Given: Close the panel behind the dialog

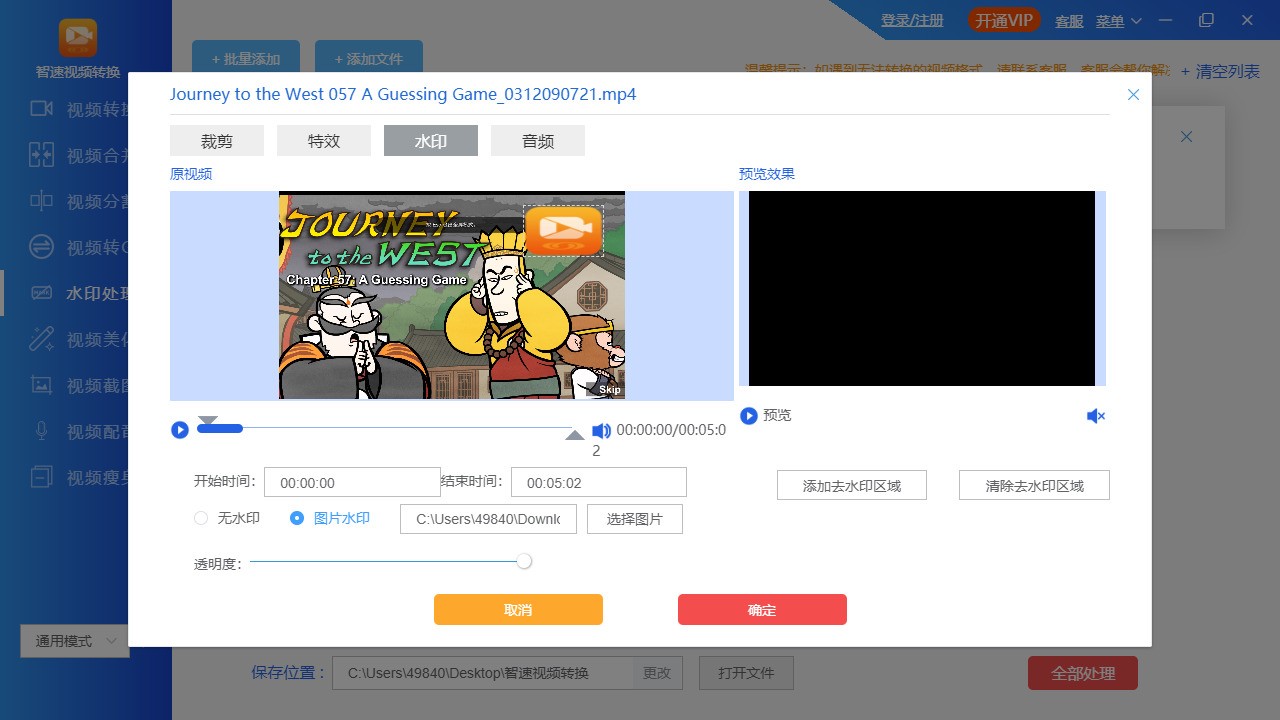Looking at the screenshot, I should point(1186,137).
